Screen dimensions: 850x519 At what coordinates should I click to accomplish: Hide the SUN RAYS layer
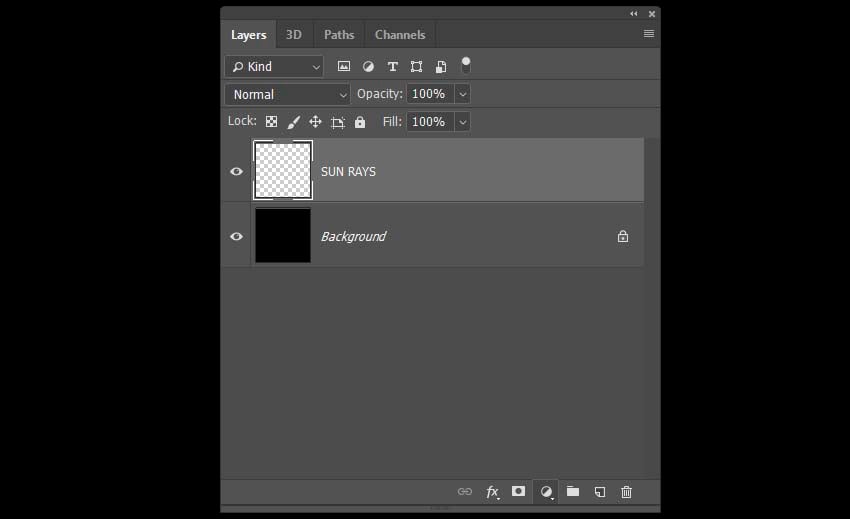coord(236,171)
